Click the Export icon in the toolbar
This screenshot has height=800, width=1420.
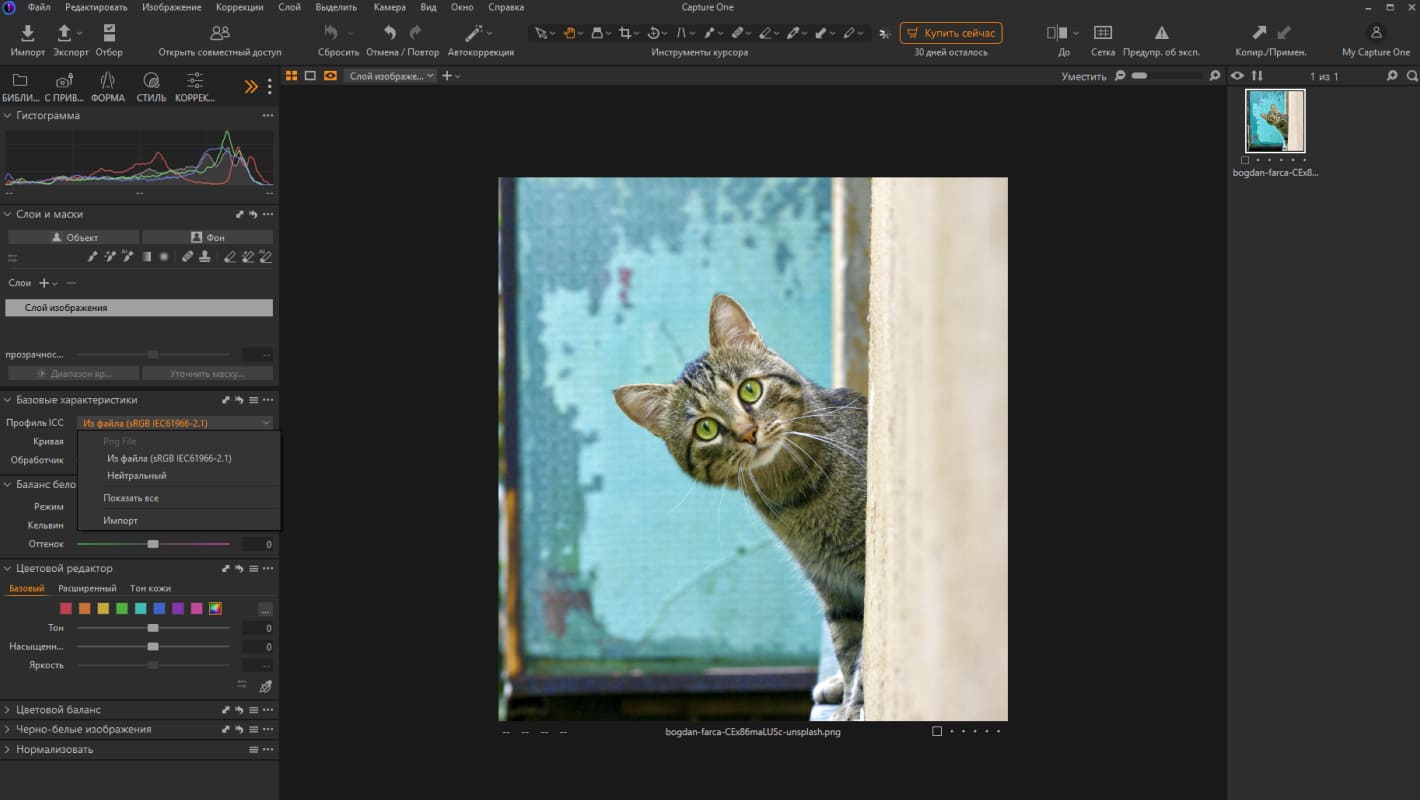(x=66, y=33)
